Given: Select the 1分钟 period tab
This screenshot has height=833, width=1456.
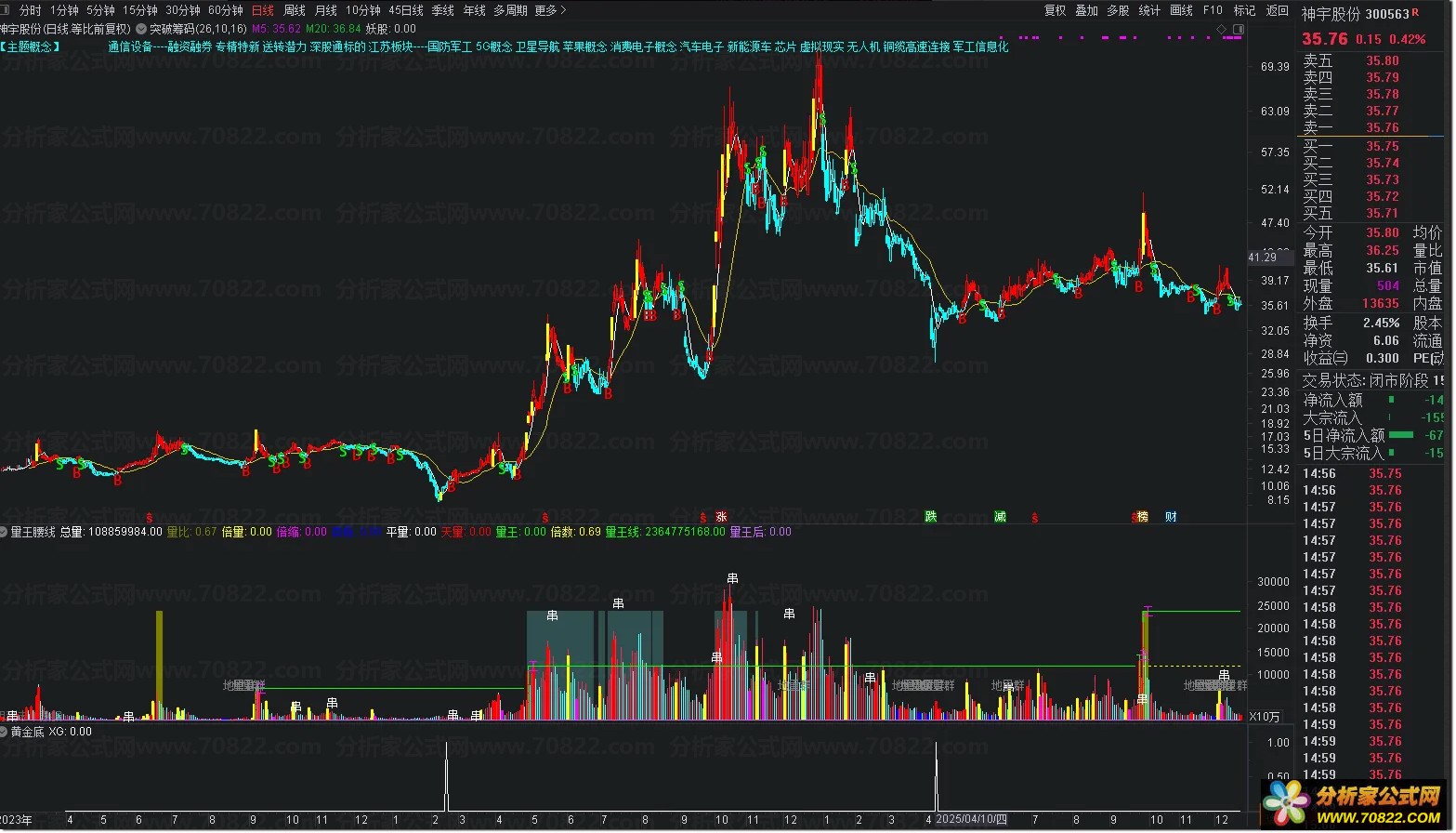Looking at the screenshot, I should pyautogui.click(x=64, y=10).
